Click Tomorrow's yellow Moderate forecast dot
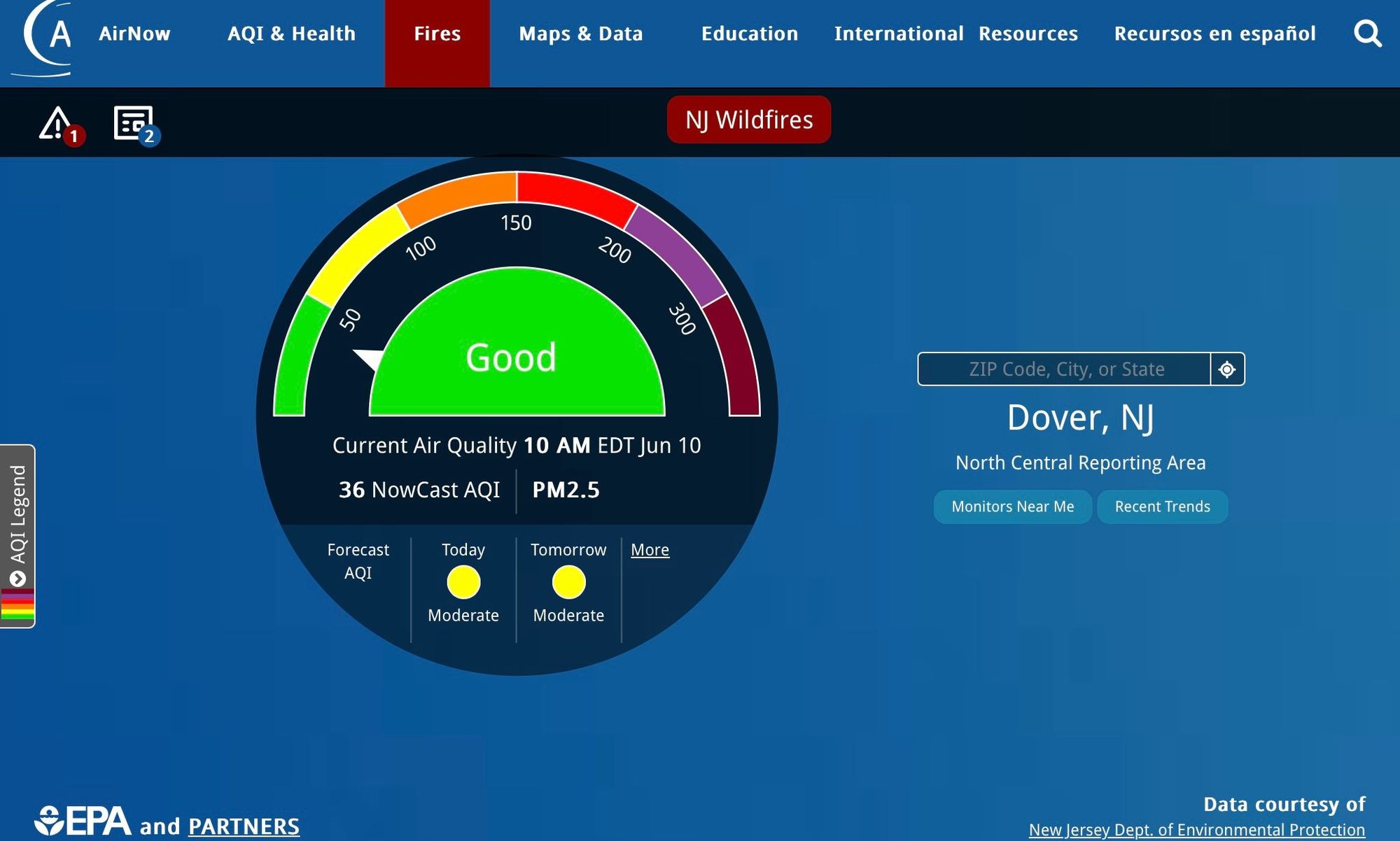The height and width of the screenshot is (841, 1400). tap(568, 582)
